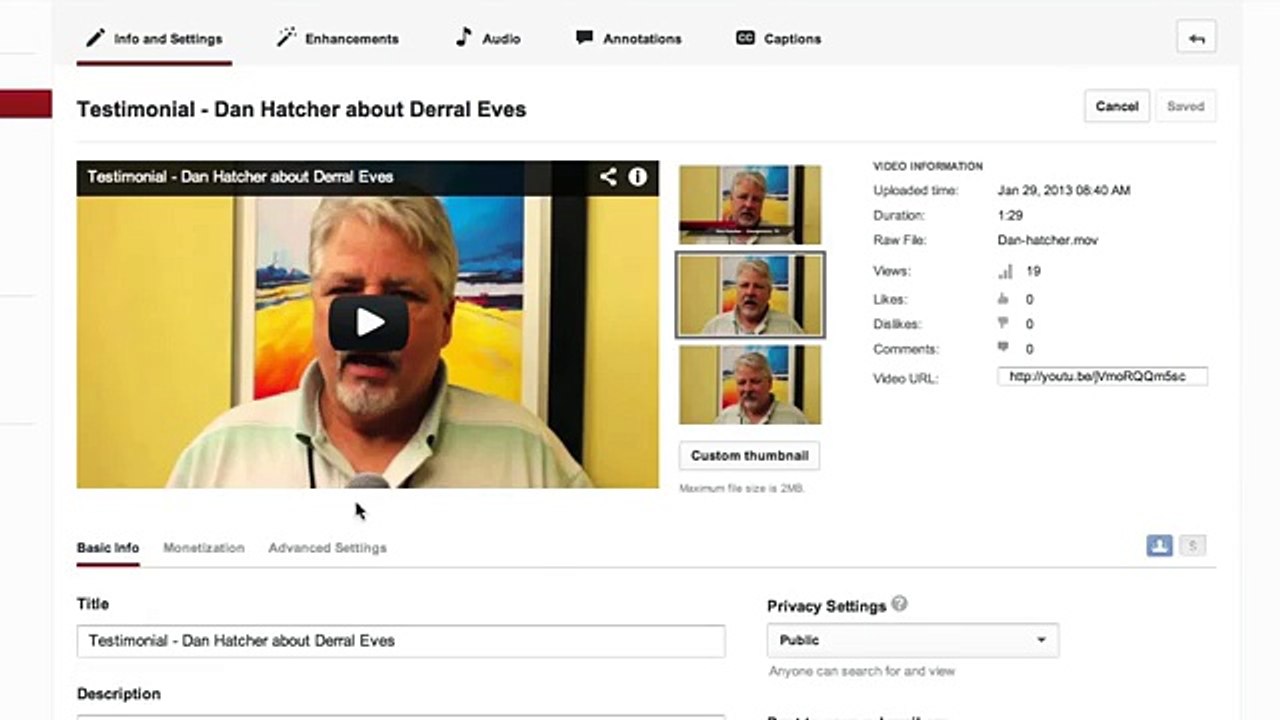Open the Info and Settings tab
Viewport: 1280px width, 720px height.
tap(154, 39)
